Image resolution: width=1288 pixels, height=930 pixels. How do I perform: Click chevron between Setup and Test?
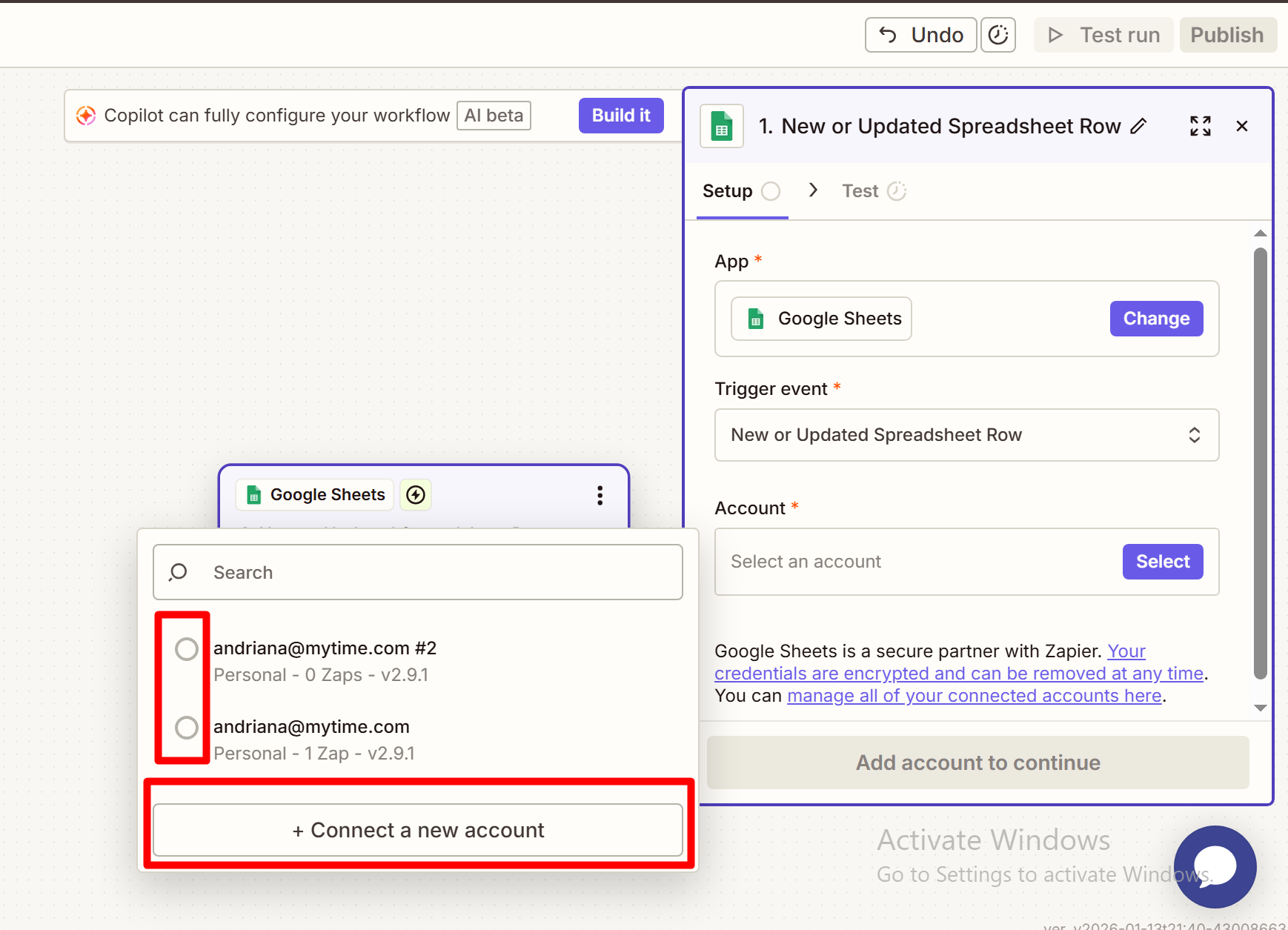pos(813,190)
